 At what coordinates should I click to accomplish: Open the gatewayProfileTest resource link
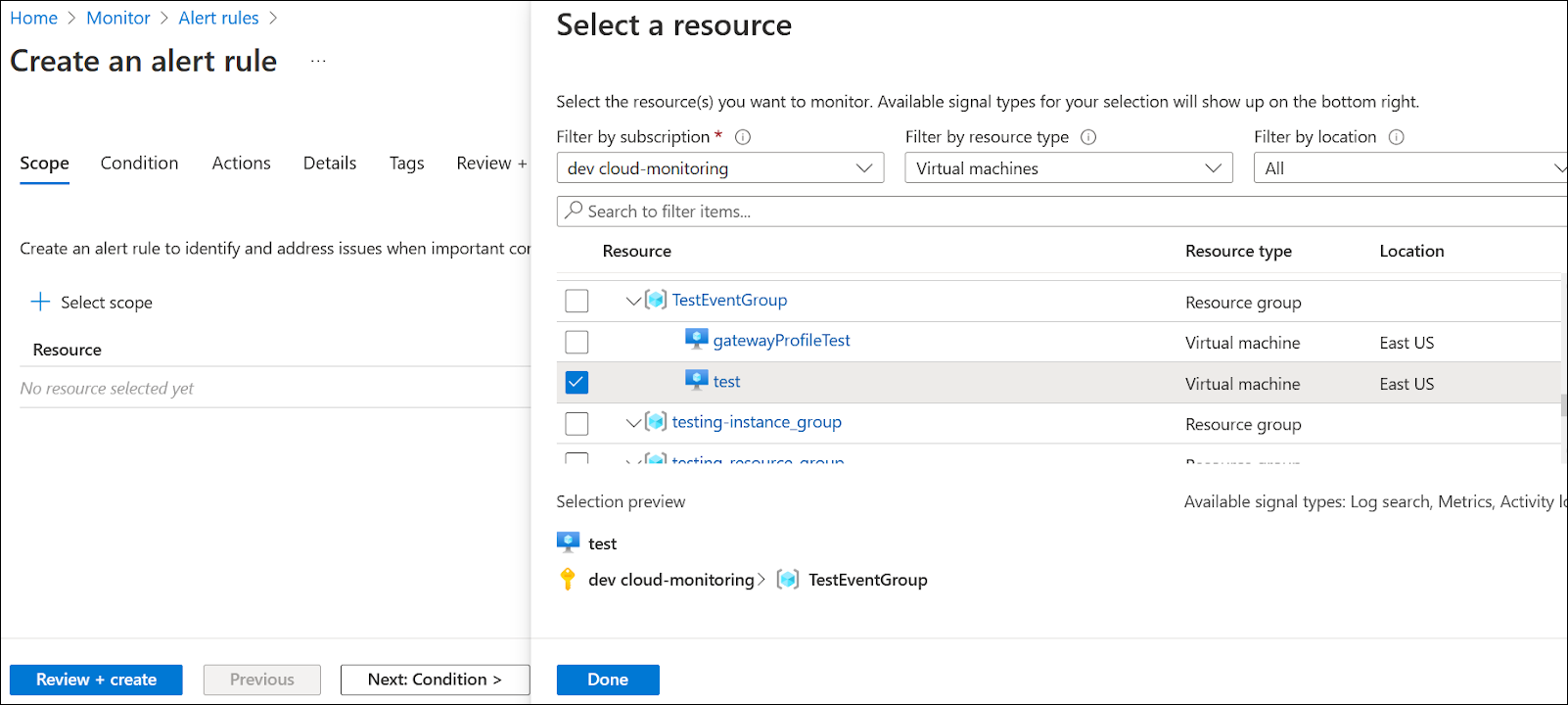pos(781,340)
